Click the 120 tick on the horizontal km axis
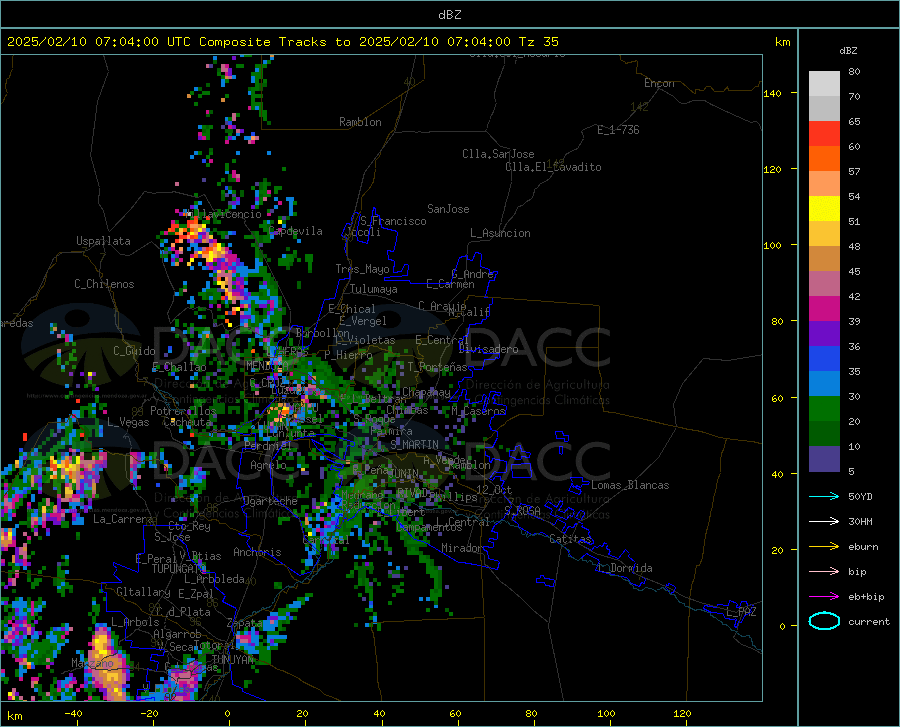Screen dimensions: 900x727 coord(682,713)
